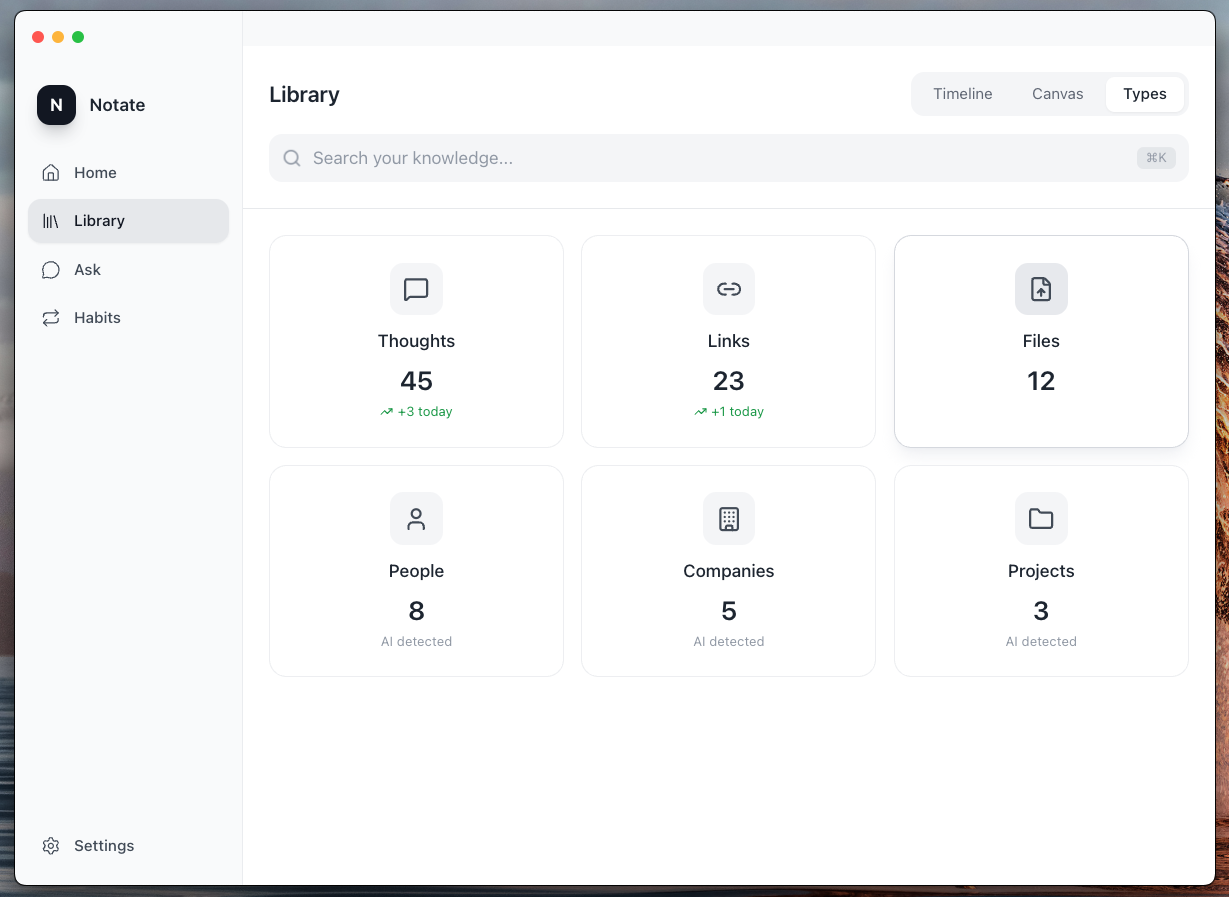Click the Thoughts speech bubble icon

[416, 289]
